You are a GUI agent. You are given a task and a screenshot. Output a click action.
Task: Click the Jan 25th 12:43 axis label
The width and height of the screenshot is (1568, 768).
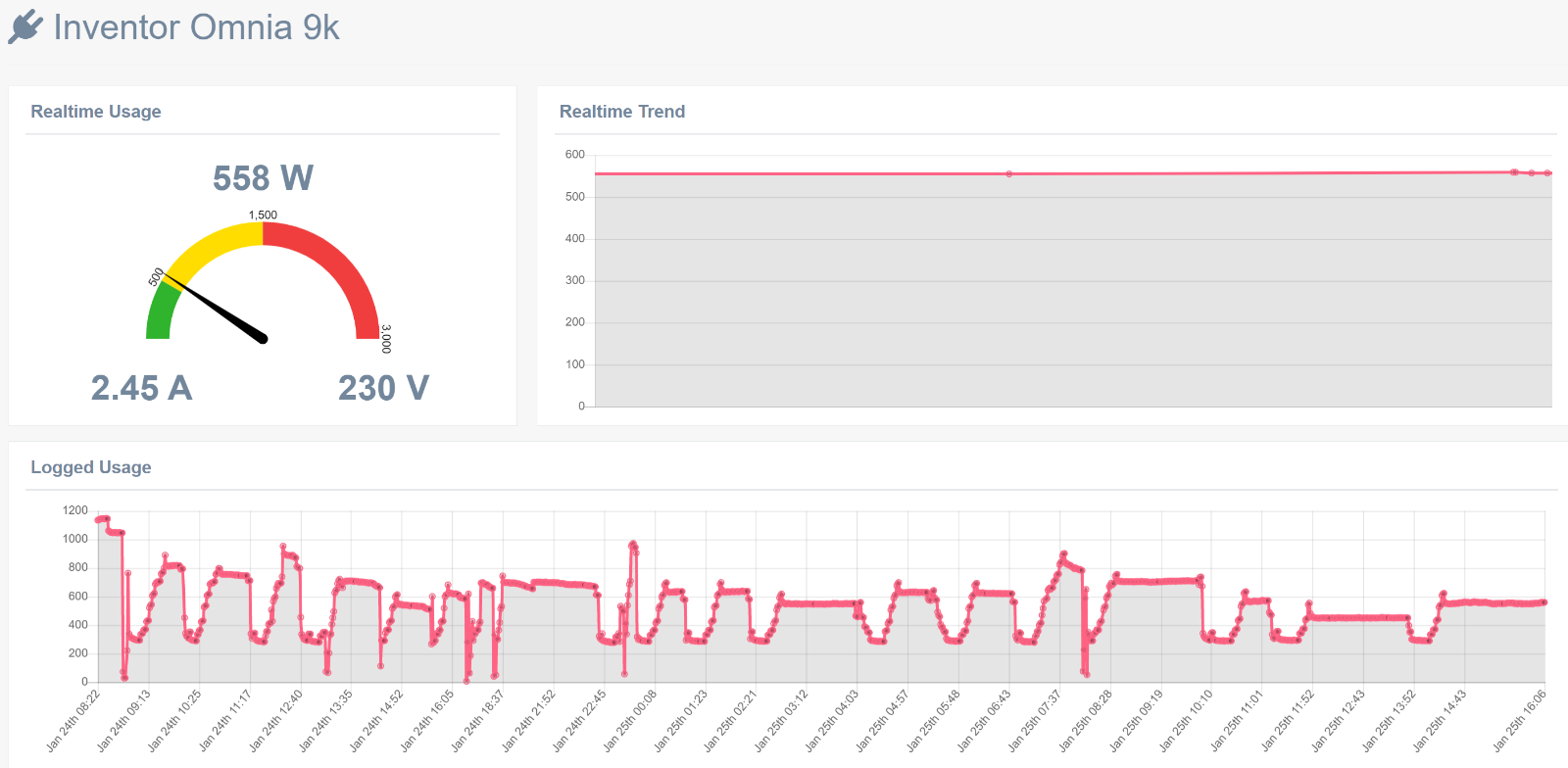[1339, 720]
